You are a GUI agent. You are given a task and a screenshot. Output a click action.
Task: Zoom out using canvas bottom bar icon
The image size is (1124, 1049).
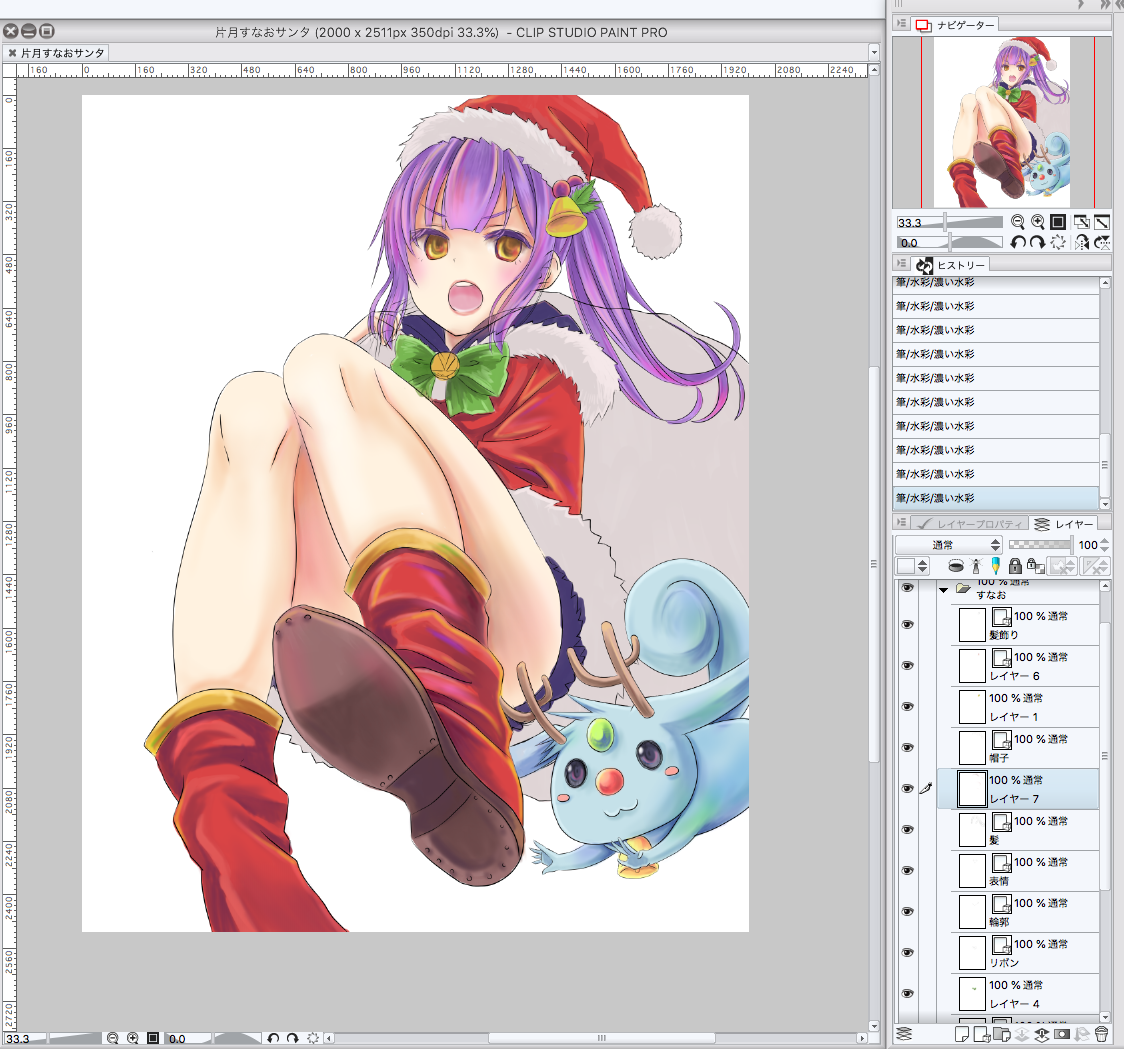point(113,1038)
